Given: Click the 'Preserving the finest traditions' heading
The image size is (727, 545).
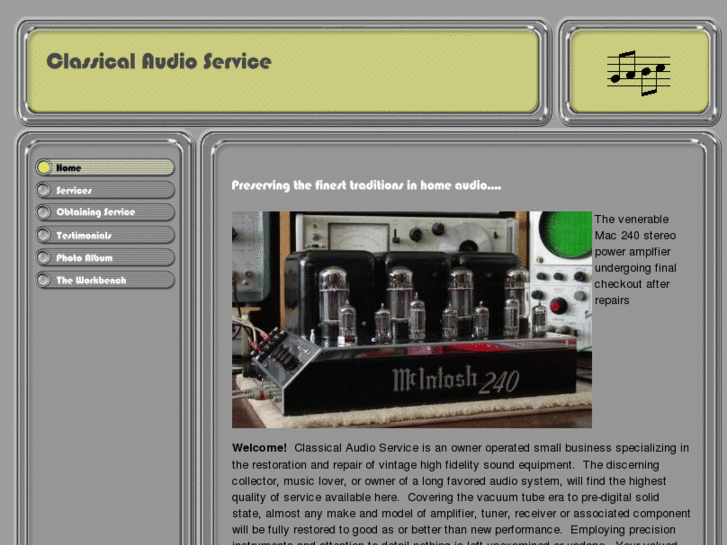Looking at the screenshot, I should [x=366, y=186].
